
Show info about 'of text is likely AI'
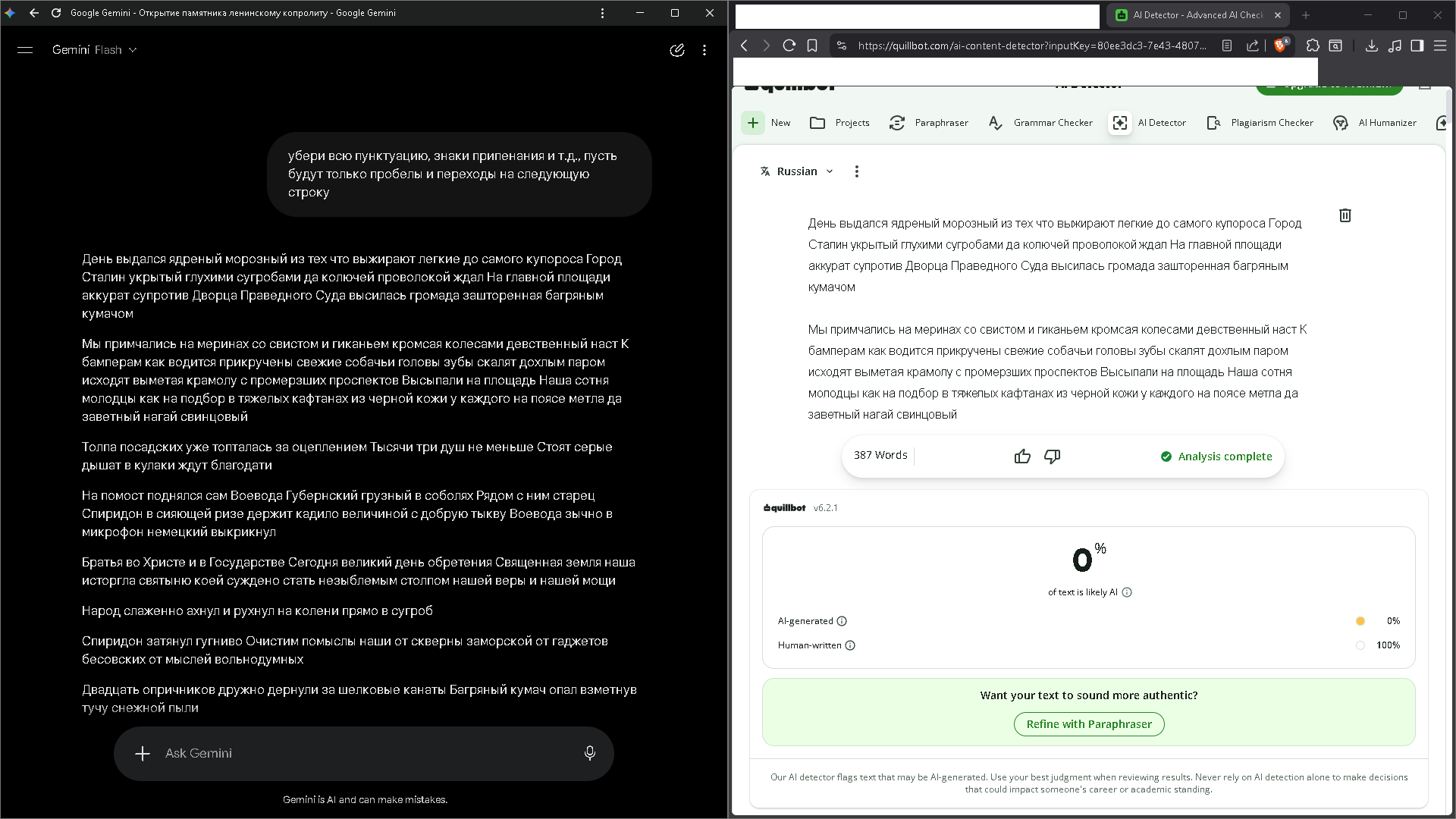[x=1127, y=592]
